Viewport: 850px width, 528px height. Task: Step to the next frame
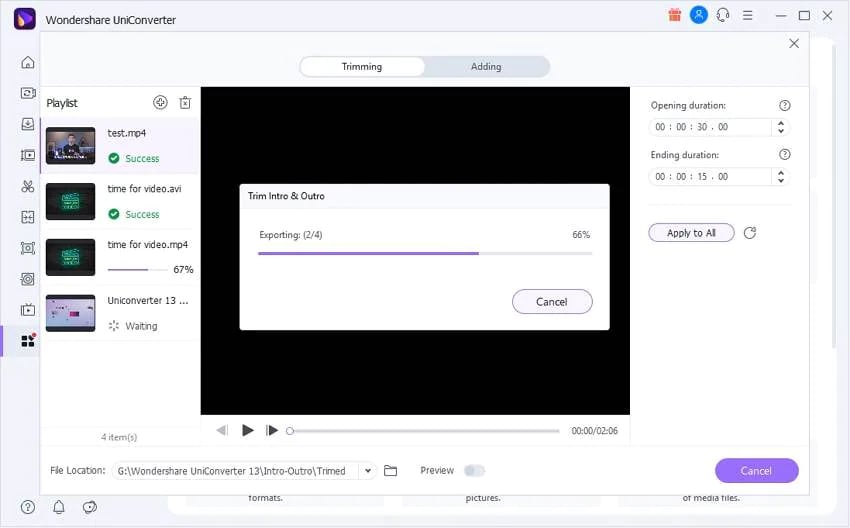pos(272,430)
